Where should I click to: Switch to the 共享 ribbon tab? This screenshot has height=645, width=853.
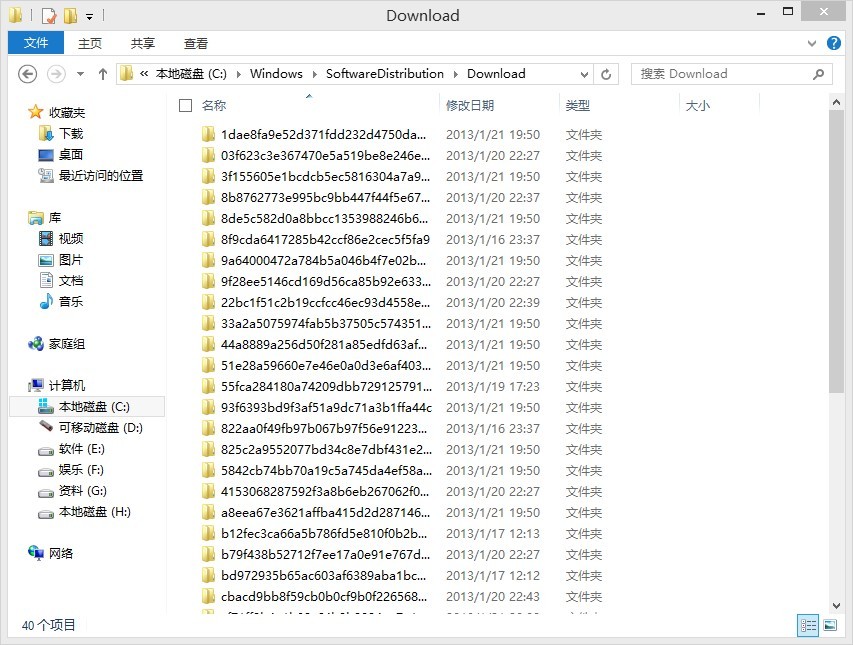coord(143,44)
